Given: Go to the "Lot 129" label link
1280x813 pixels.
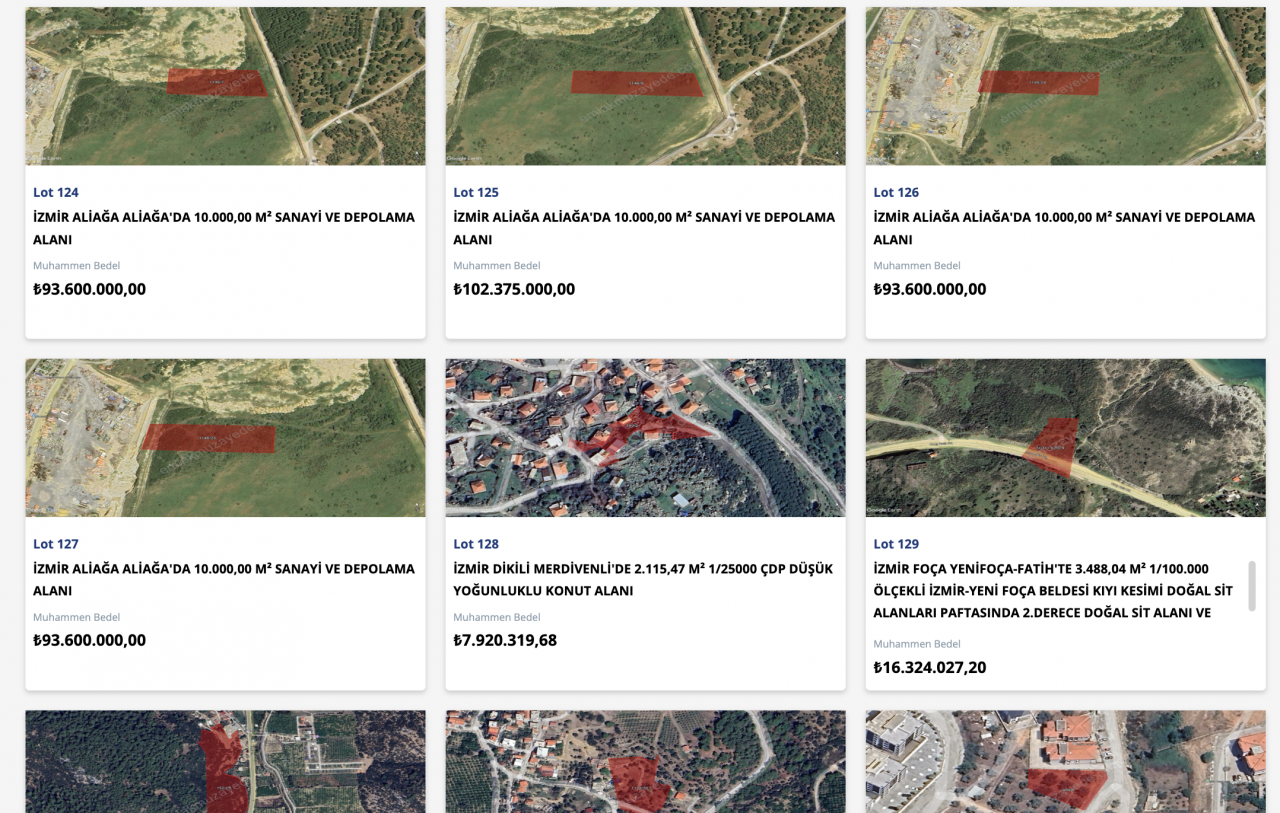Looking at the screenshot, I should pyautogui.click(x=896, y=544).
